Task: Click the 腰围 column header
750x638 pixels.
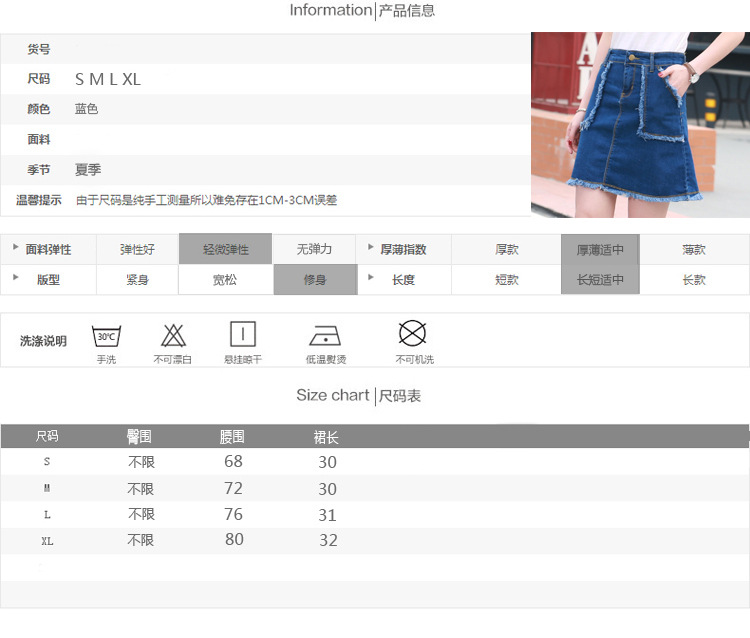Action: click(x=232, y=437)
